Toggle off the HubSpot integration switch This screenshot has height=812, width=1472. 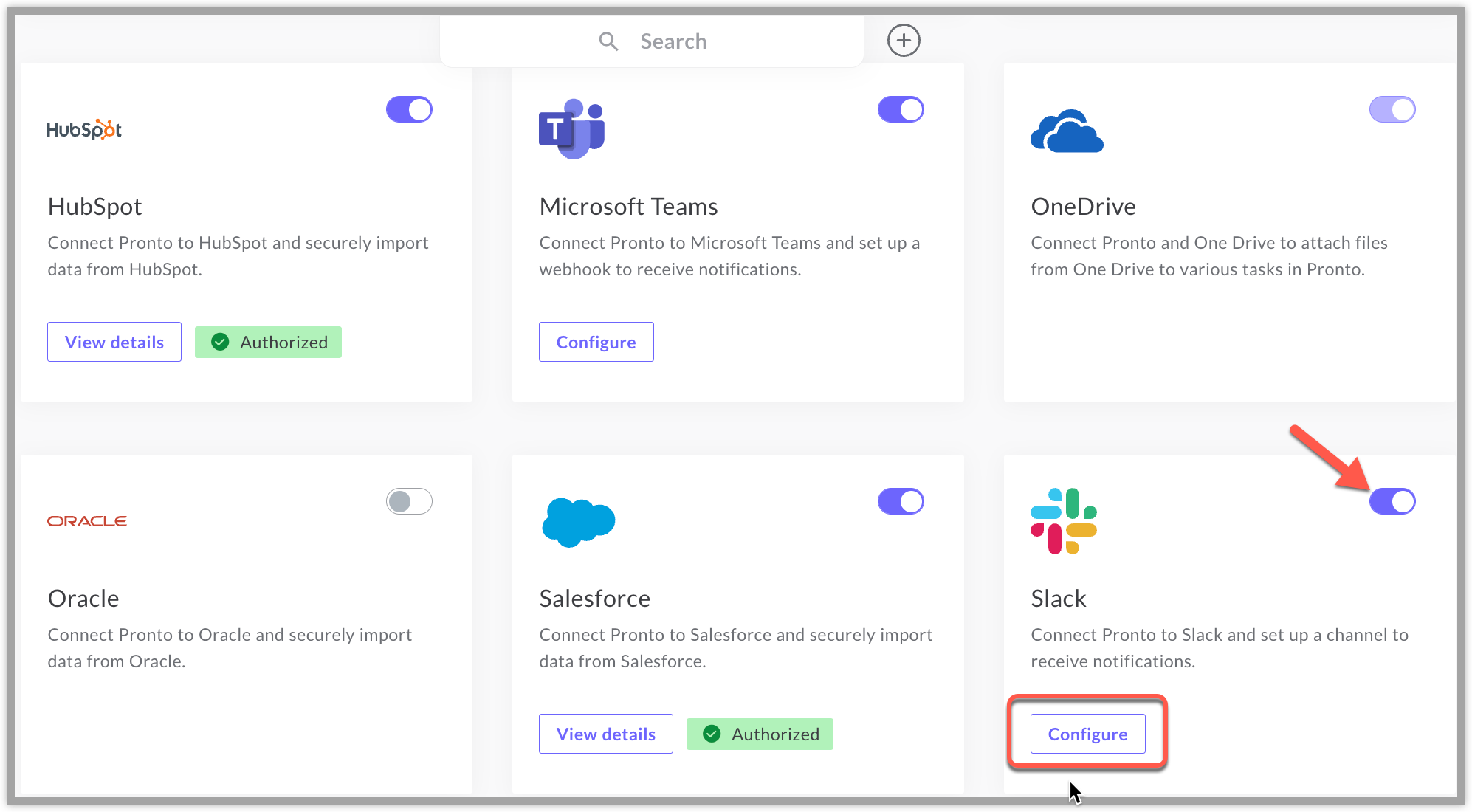tap(409, 109)
